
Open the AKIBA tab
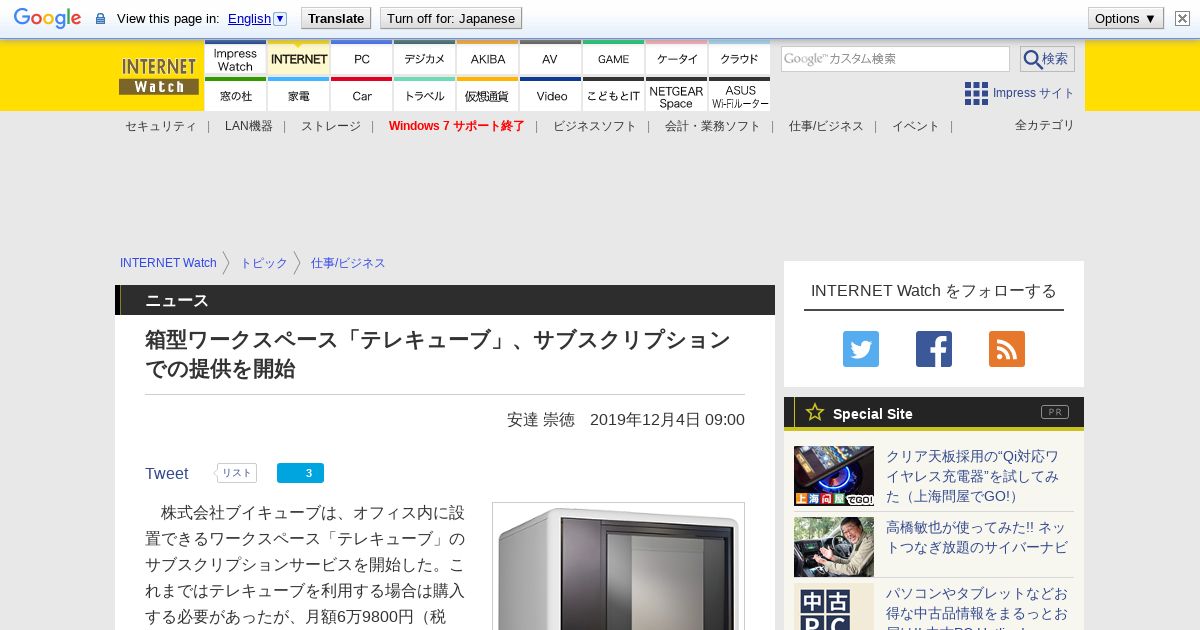(487, 59)
